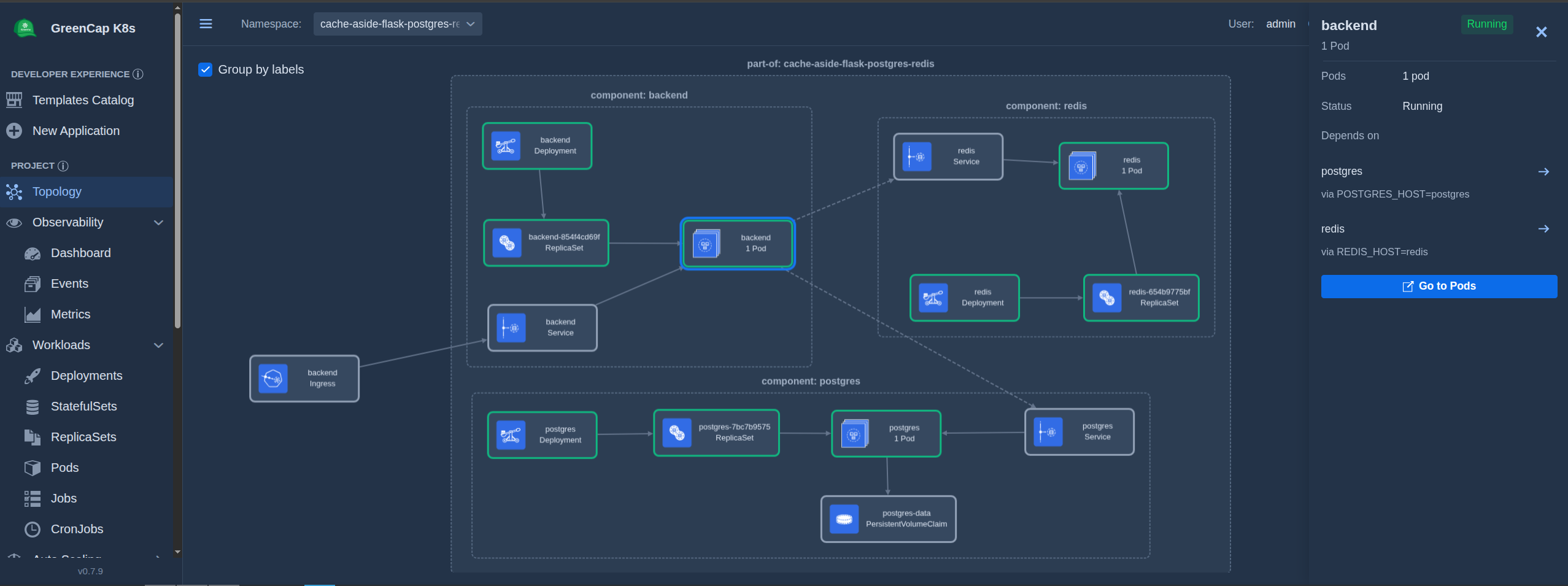Viewport: 1568px width, 586px height.
Task: Click the redis-654b9775bf ReplicaSet icon
Action: [1107, 298]
